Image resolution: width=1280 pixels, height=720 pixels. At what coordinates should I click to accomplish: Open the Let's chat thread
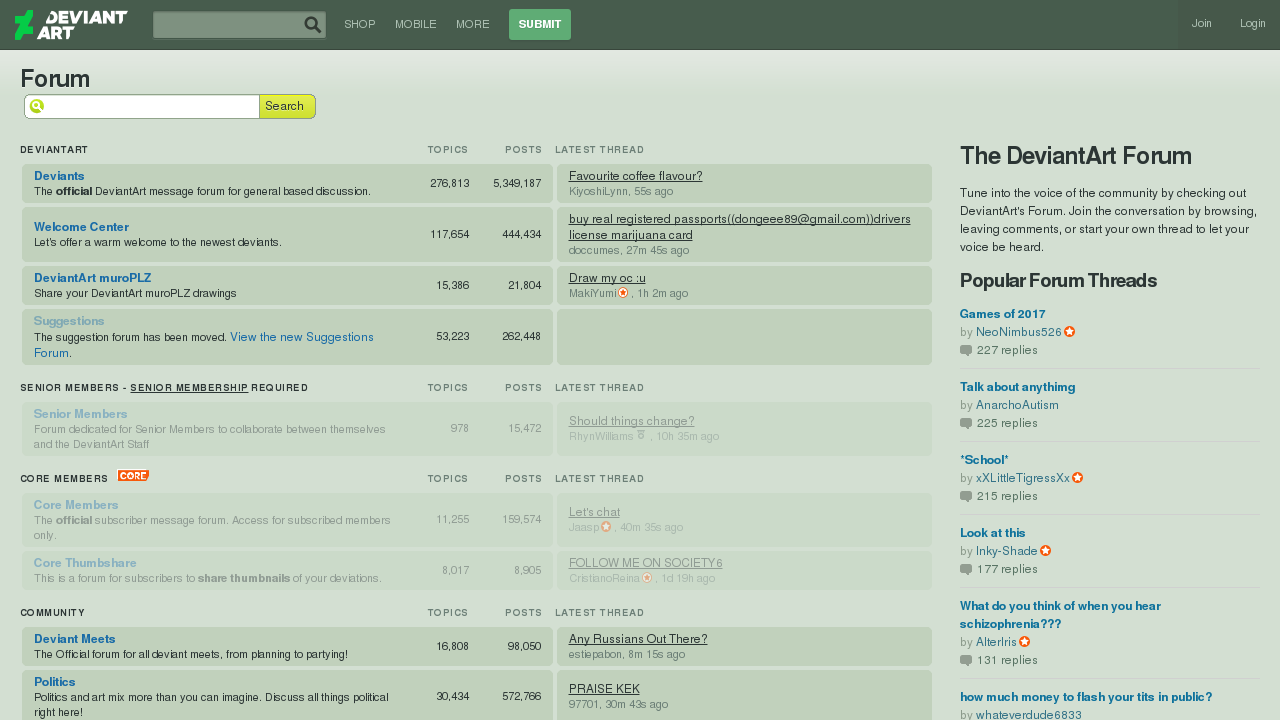click(x=594, y=512)
